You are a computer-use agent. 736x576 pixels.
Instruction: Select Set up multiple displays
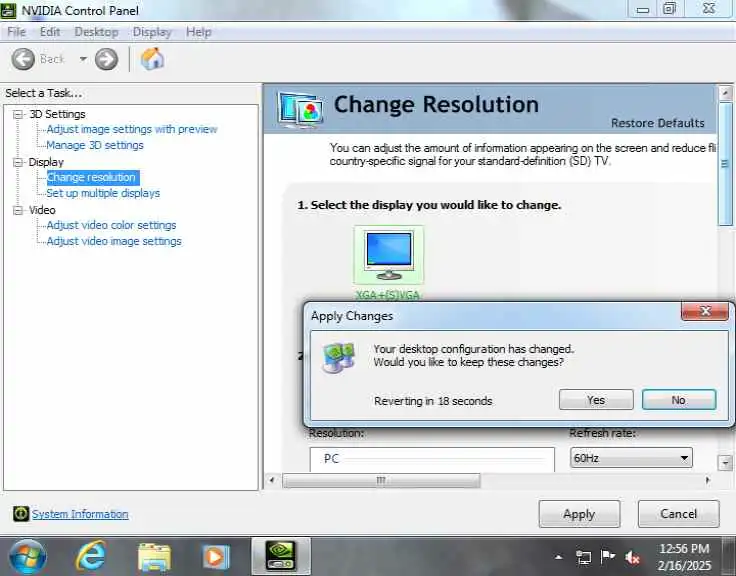[103, 193]
